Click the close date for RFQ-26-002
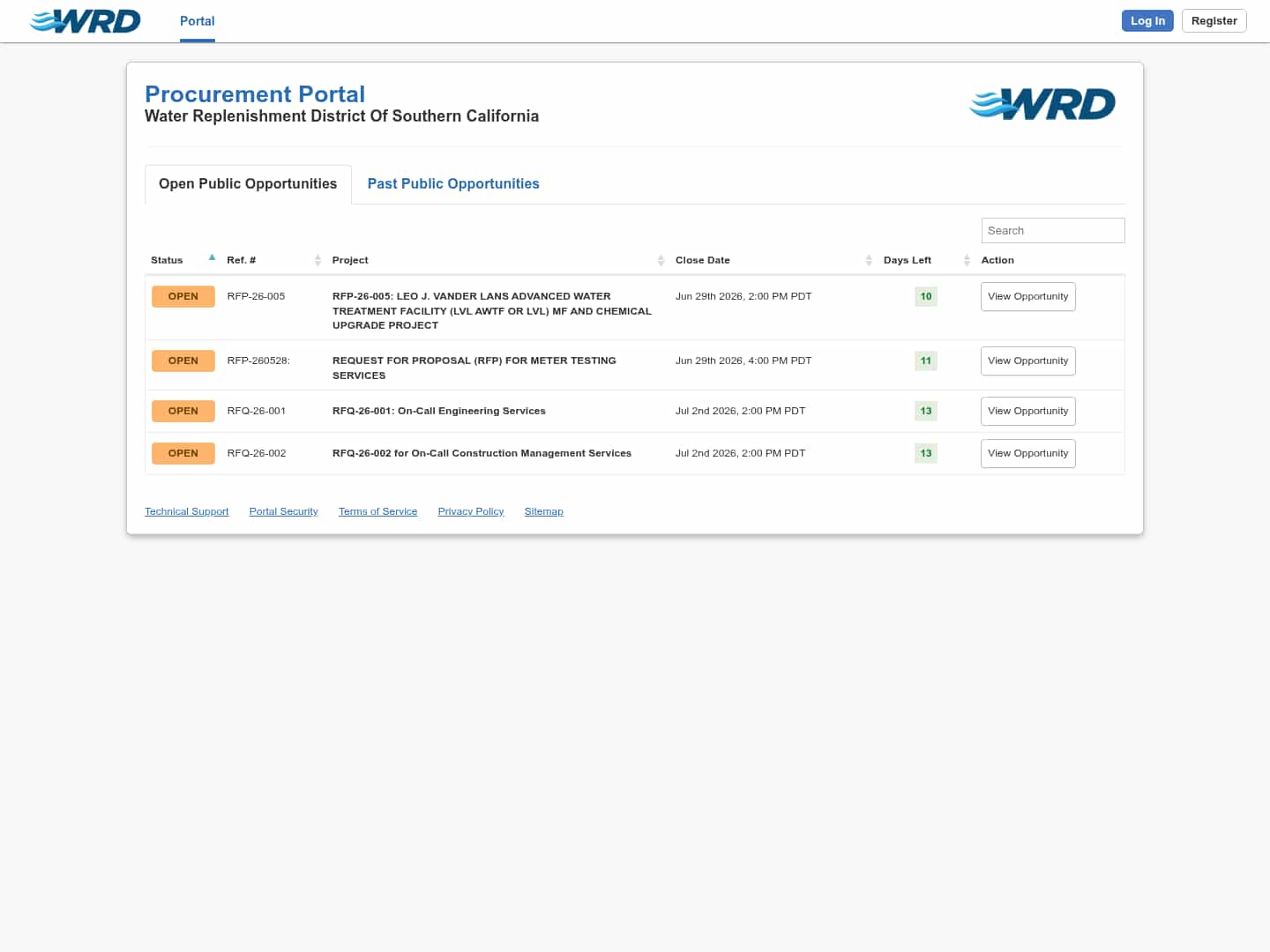The image size is (1270, 952). point(741,453)
